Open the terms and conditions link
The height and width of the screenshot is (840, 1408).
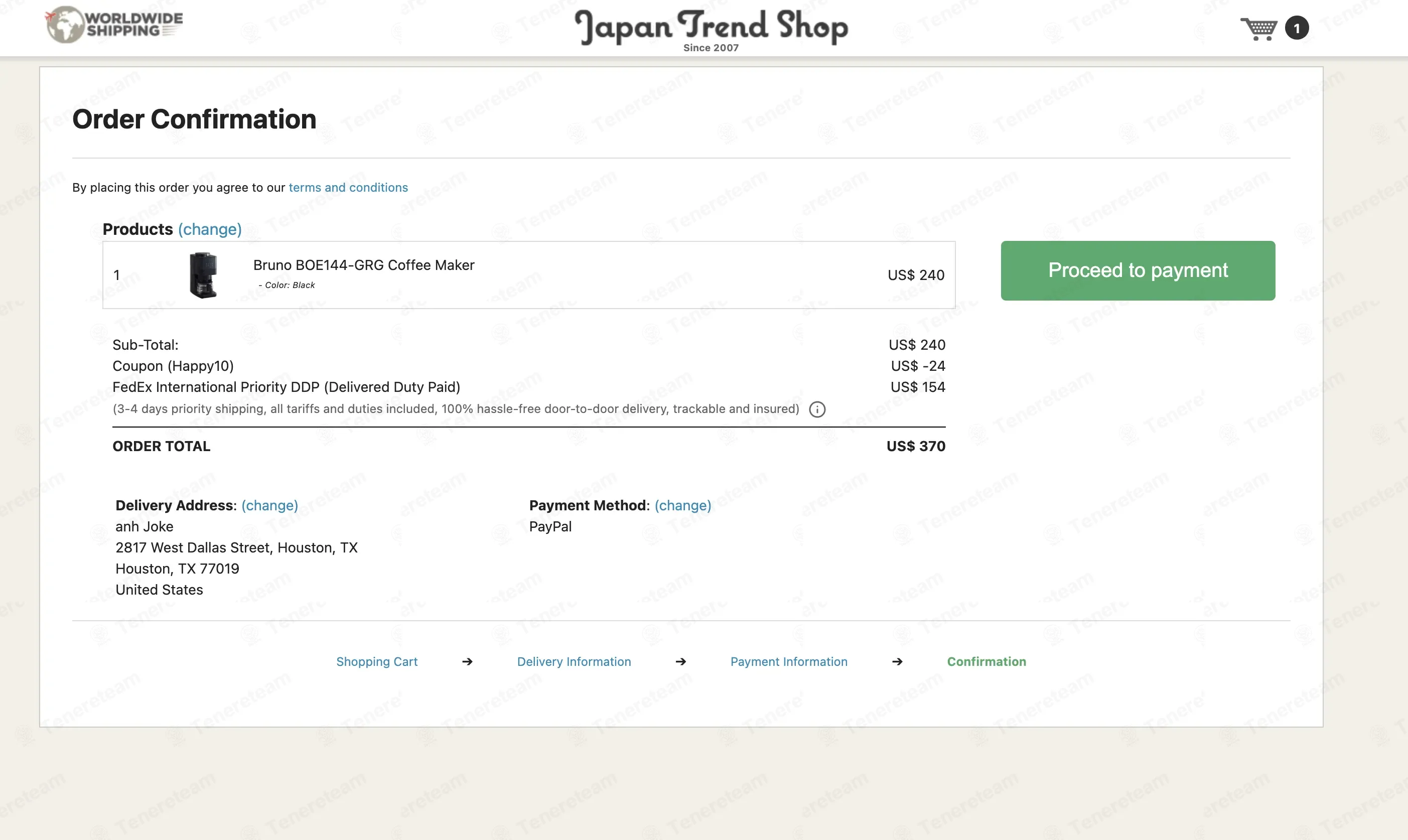coord(348,187)
